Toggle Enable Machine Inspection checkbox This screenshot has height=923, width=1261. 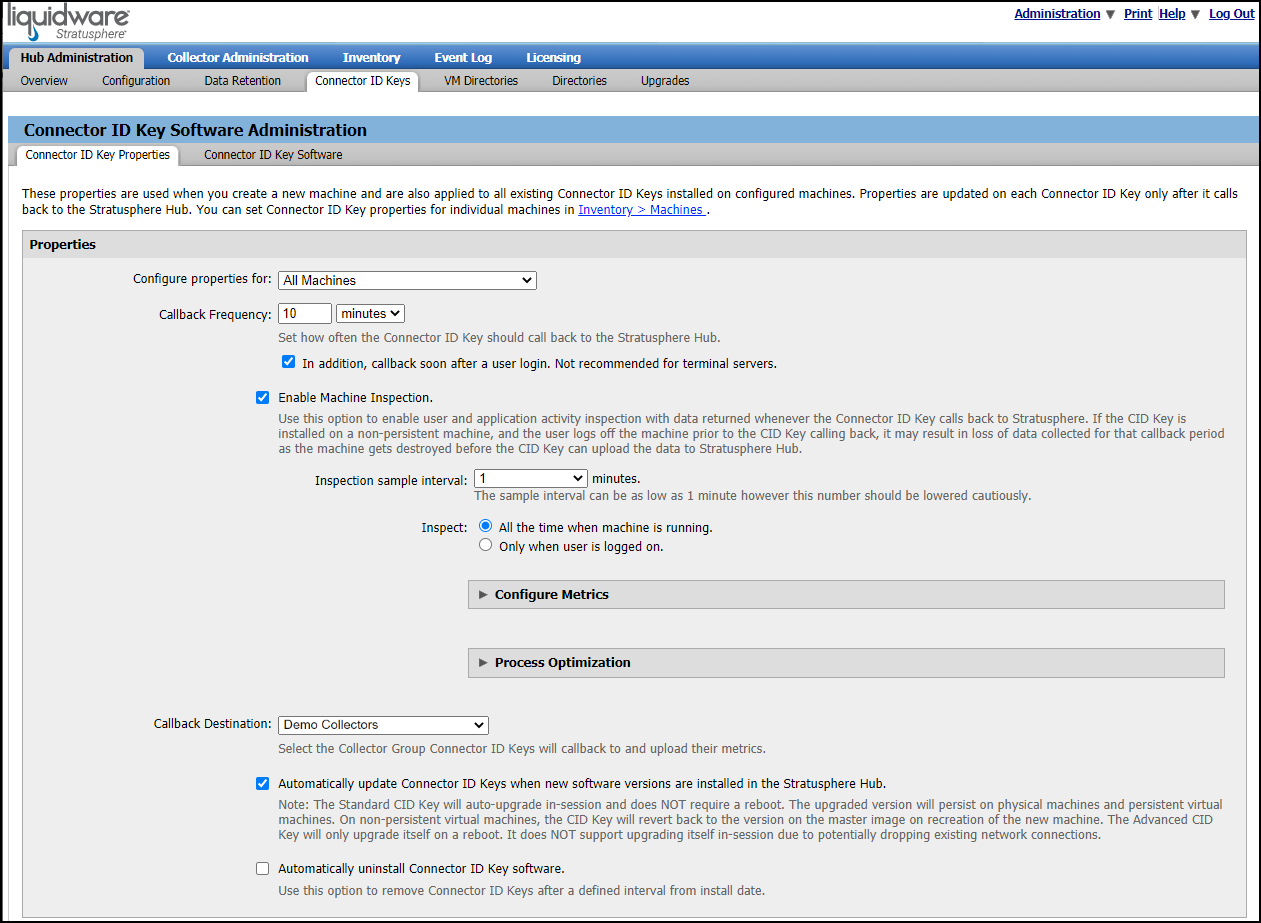[x=263, y=397]
